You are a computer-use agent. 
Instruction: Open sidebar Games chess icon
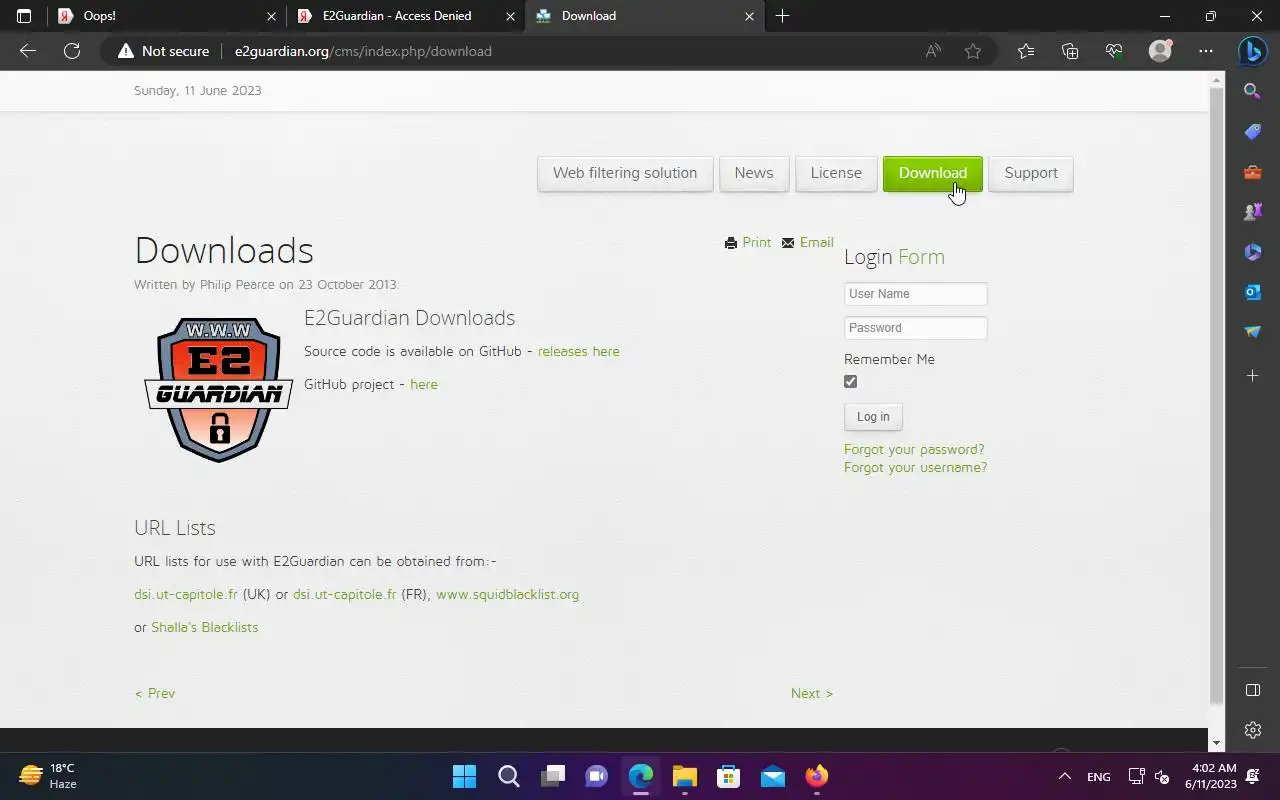click(1252, 212)
